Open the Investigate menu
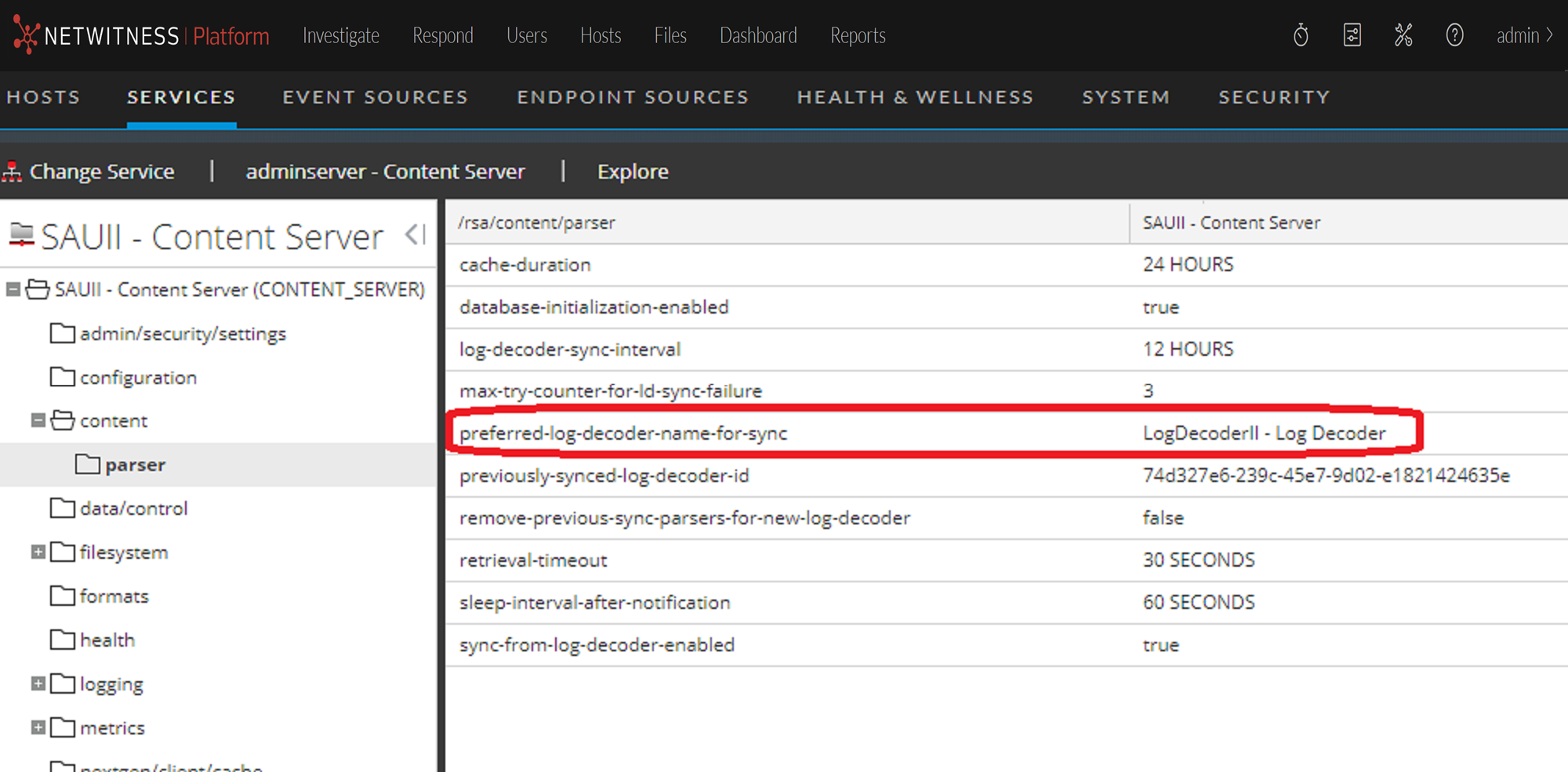Viewport: 1568px width, 772px height. (341, 35)
